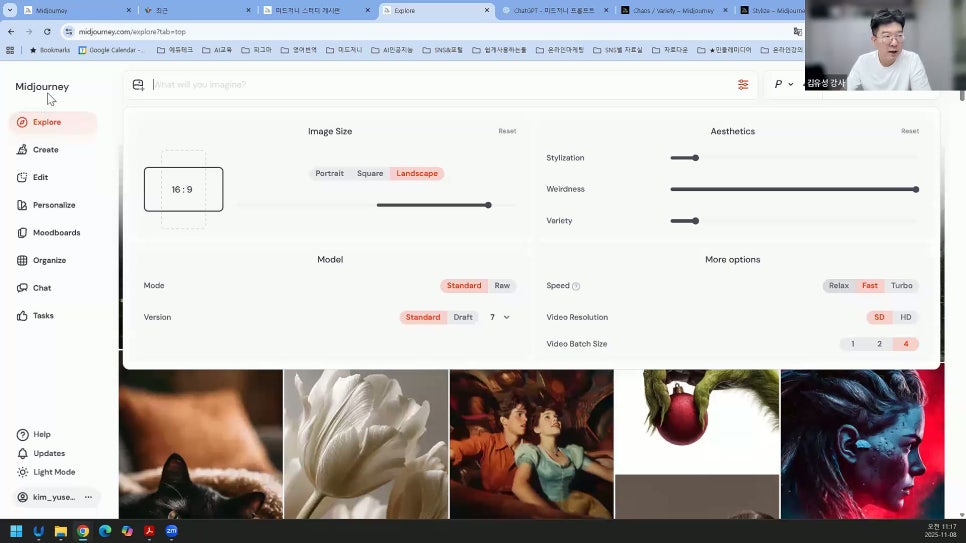Open the Chat section icon
Image resolution: width=966 pixels, height=543 pixels.
[x=22, y=288]
